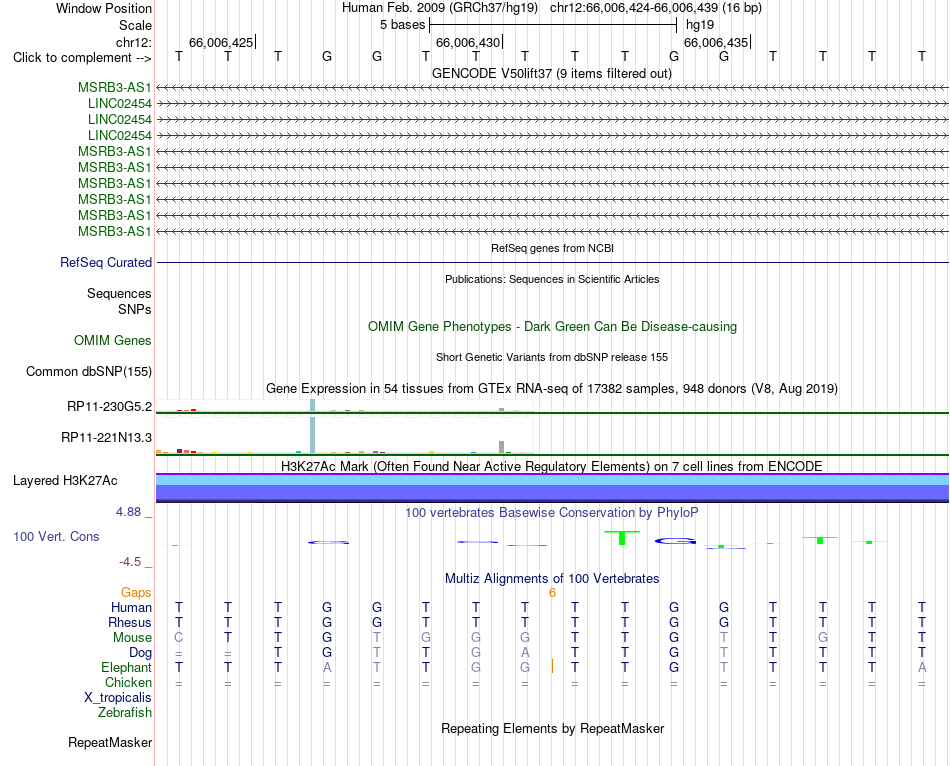Click position label 66,006,425
Image resolution: width=950 pixels, height=766 pixels.
coord(221,42)
